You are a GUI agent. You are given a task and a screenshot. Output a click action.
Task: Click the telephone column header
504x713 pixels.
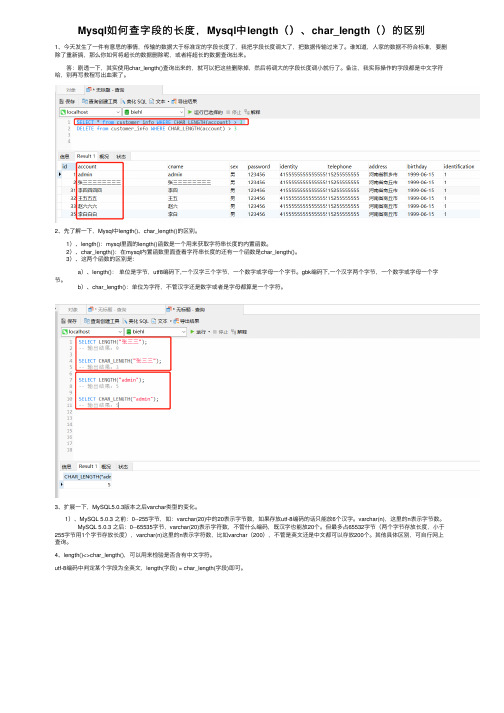click(x=339, y=166)
